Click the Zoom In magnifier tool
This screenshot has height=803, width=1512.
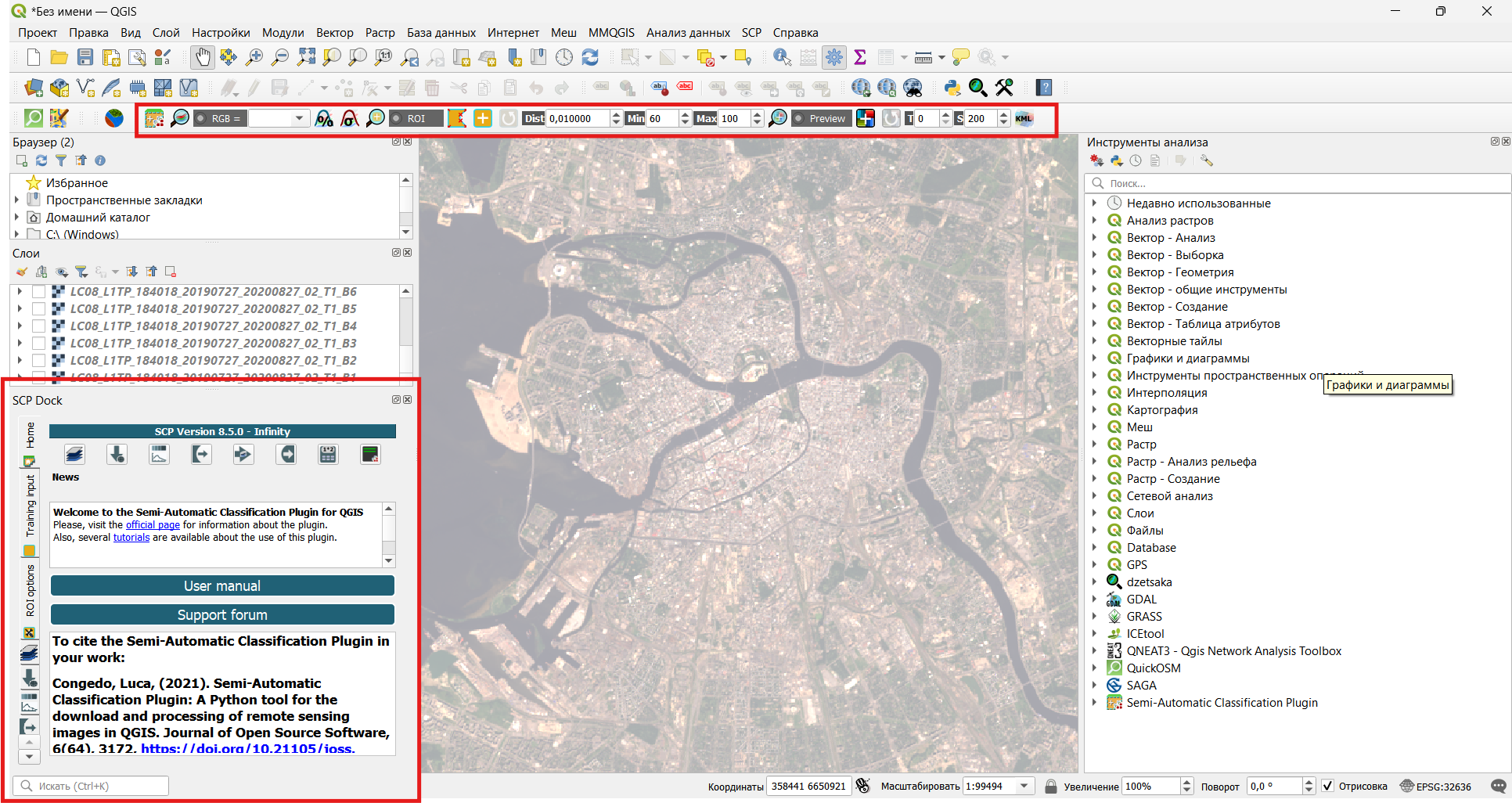[x=254, y=57]
